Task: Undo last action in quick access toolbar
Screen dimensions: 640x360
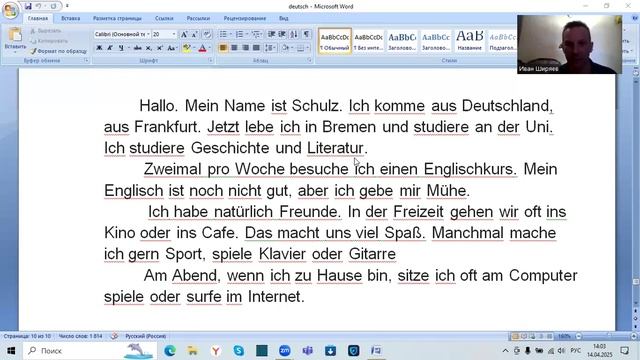Action: point(38,6)
